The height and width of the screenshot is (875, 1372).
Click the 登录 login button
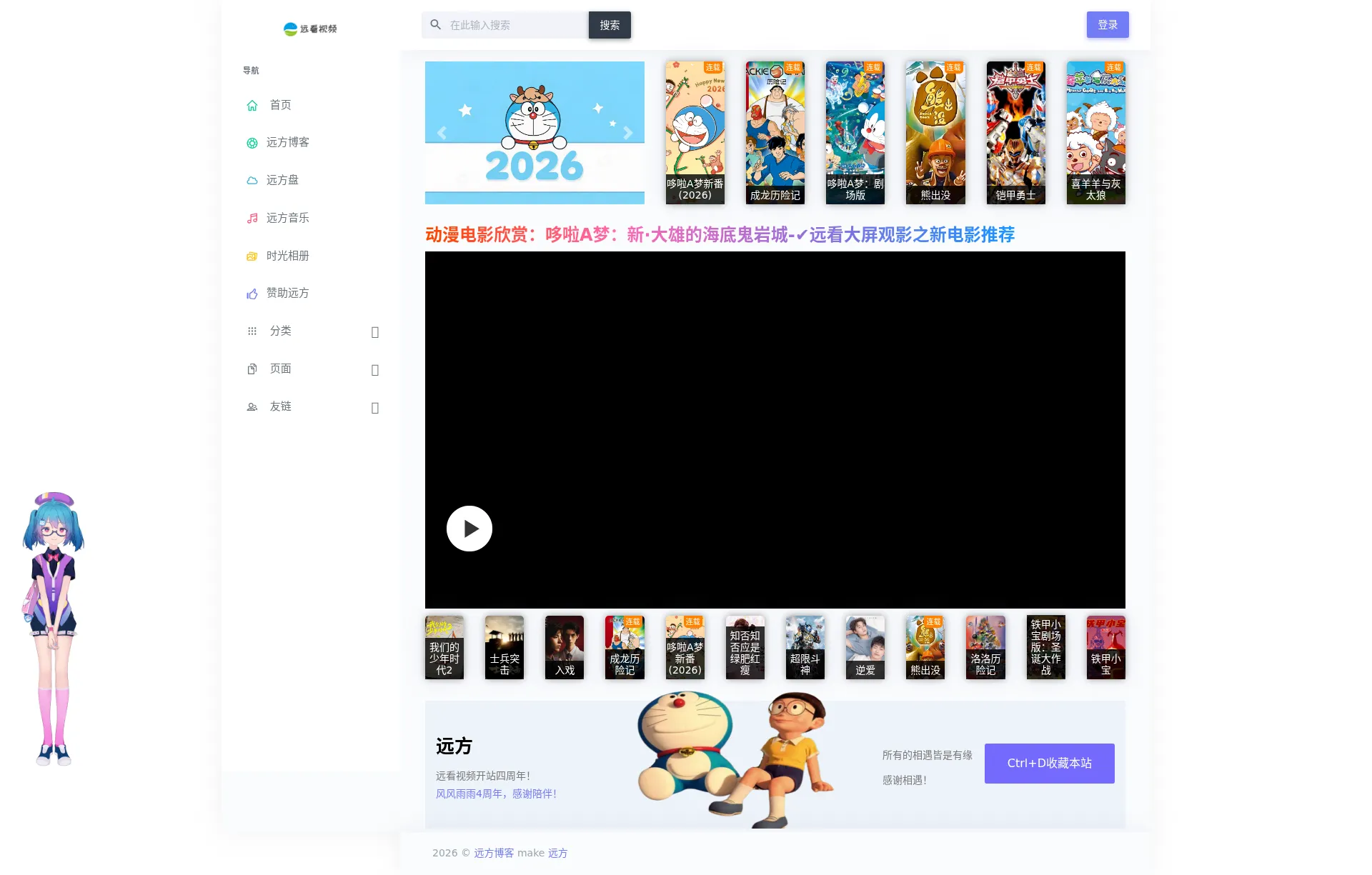click(1108, 25)
